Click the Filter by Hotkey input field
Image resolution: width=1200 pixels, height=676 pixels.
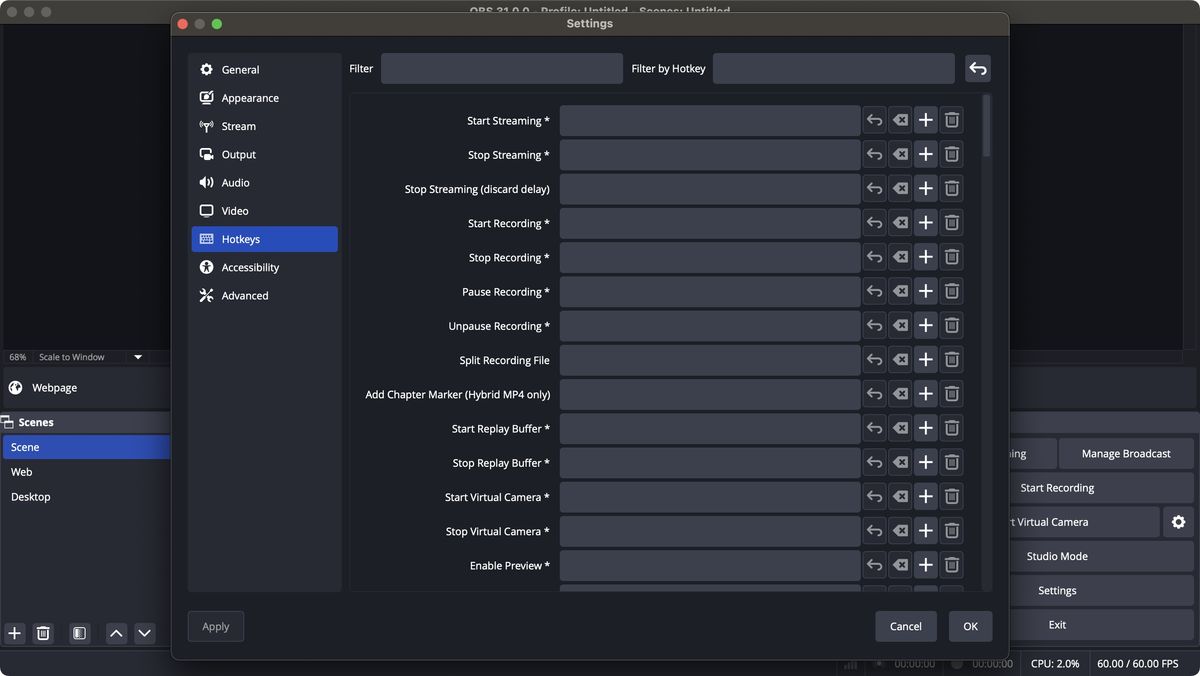833,68
